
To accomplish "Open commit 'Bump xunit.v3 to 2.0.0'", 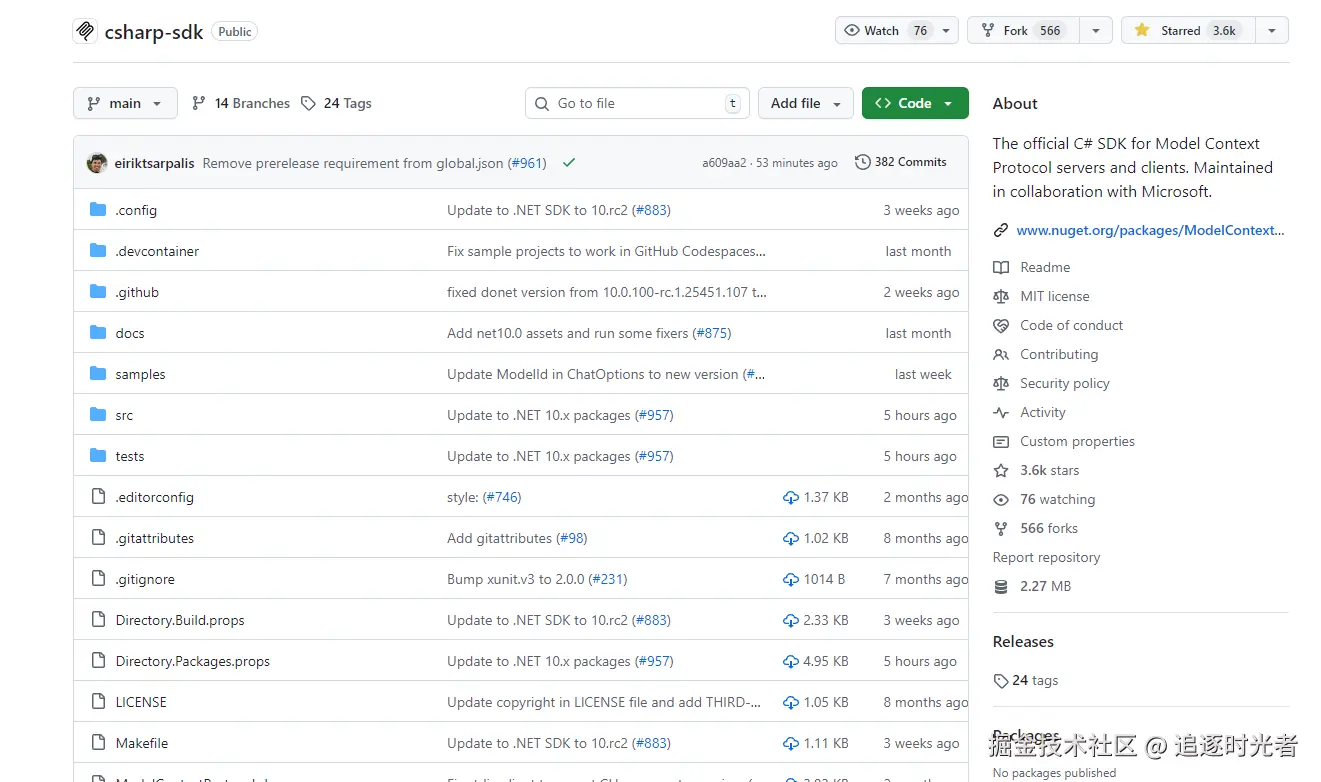I will (x=516, y=579).
